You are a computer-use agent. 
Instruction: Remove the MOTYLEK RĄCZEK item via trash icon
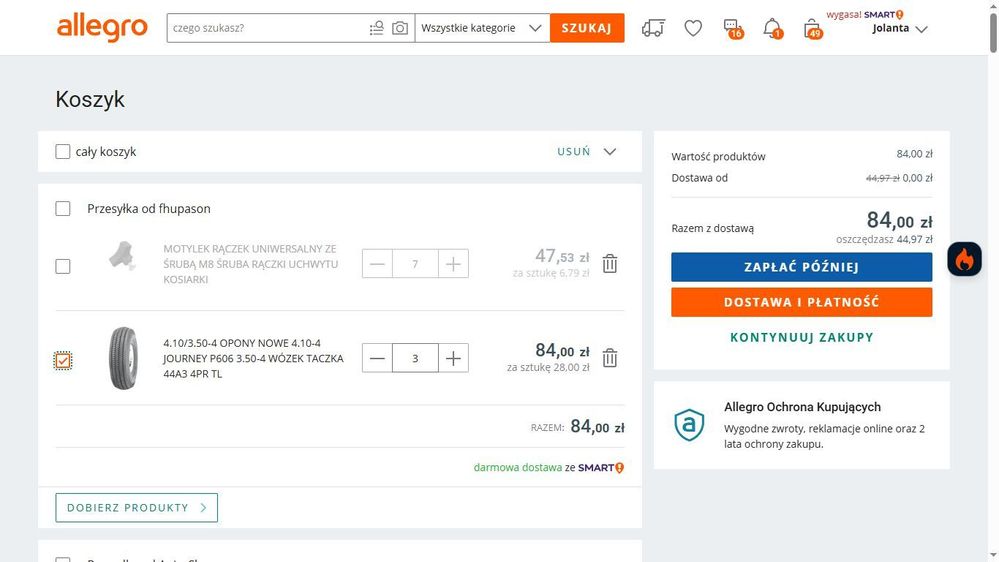[610, 264]
